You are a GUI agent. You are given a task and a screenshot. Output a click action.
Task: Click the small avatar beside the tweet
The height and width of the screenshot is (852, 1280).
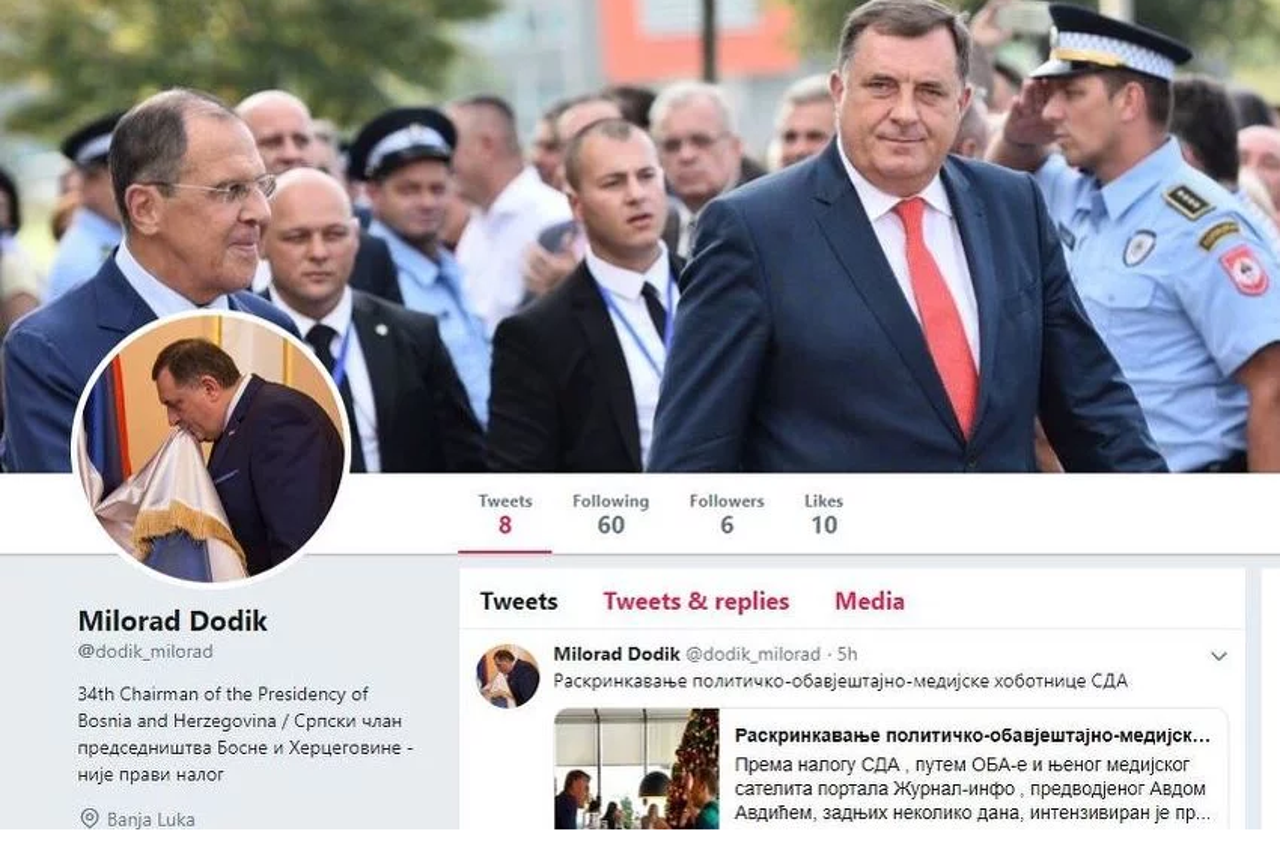[508, 676]
